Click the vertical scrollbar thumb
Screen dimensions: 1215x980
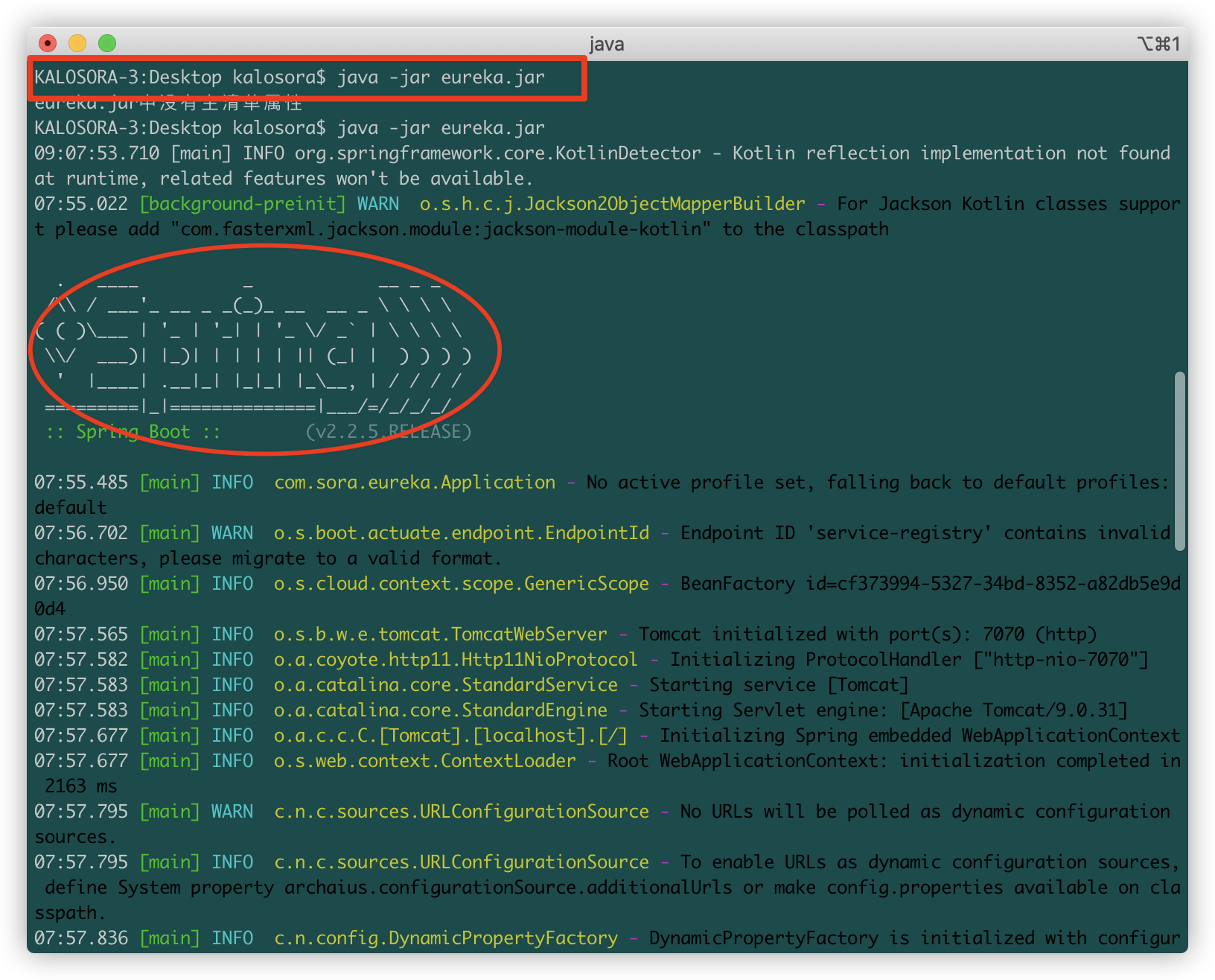tap(1179, 462)
